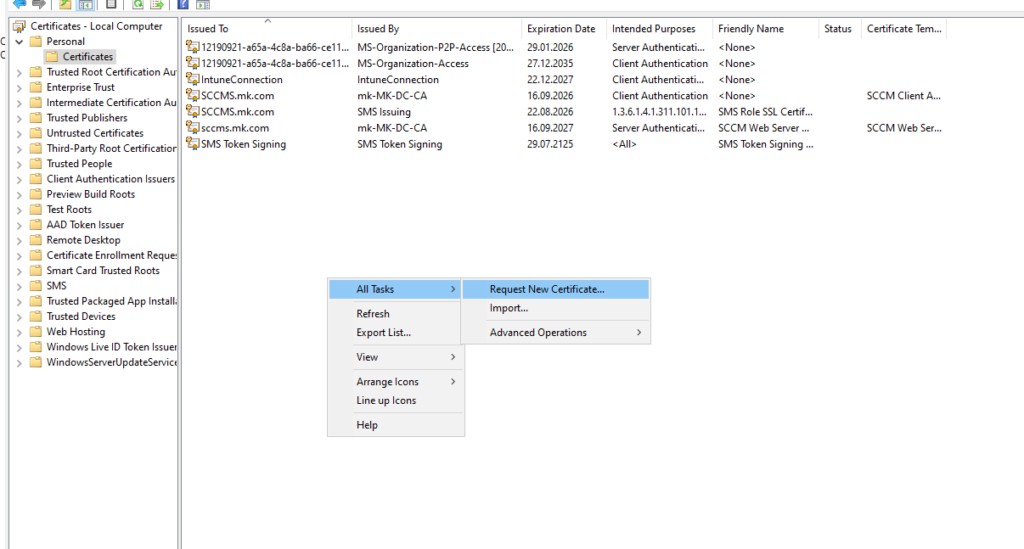This screenshot has width=1024, height=549.
Task: Expand the Trusted Publishers folder
Action: [x=20, y=118]
